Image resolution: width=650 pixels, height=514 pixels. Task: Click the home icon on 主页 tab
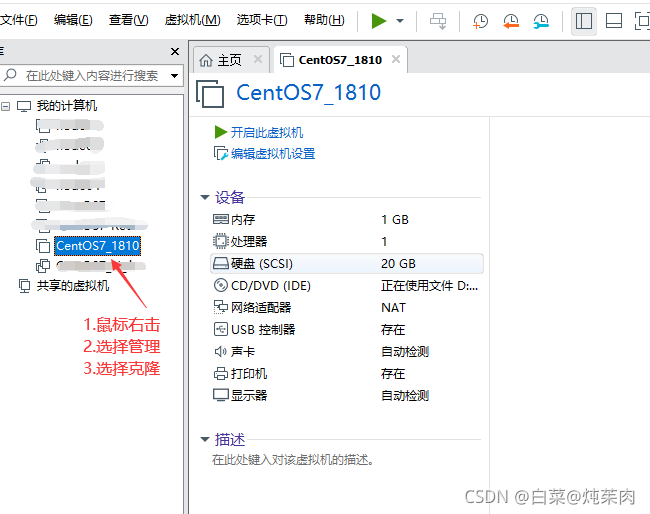click(x=206, y=61)
